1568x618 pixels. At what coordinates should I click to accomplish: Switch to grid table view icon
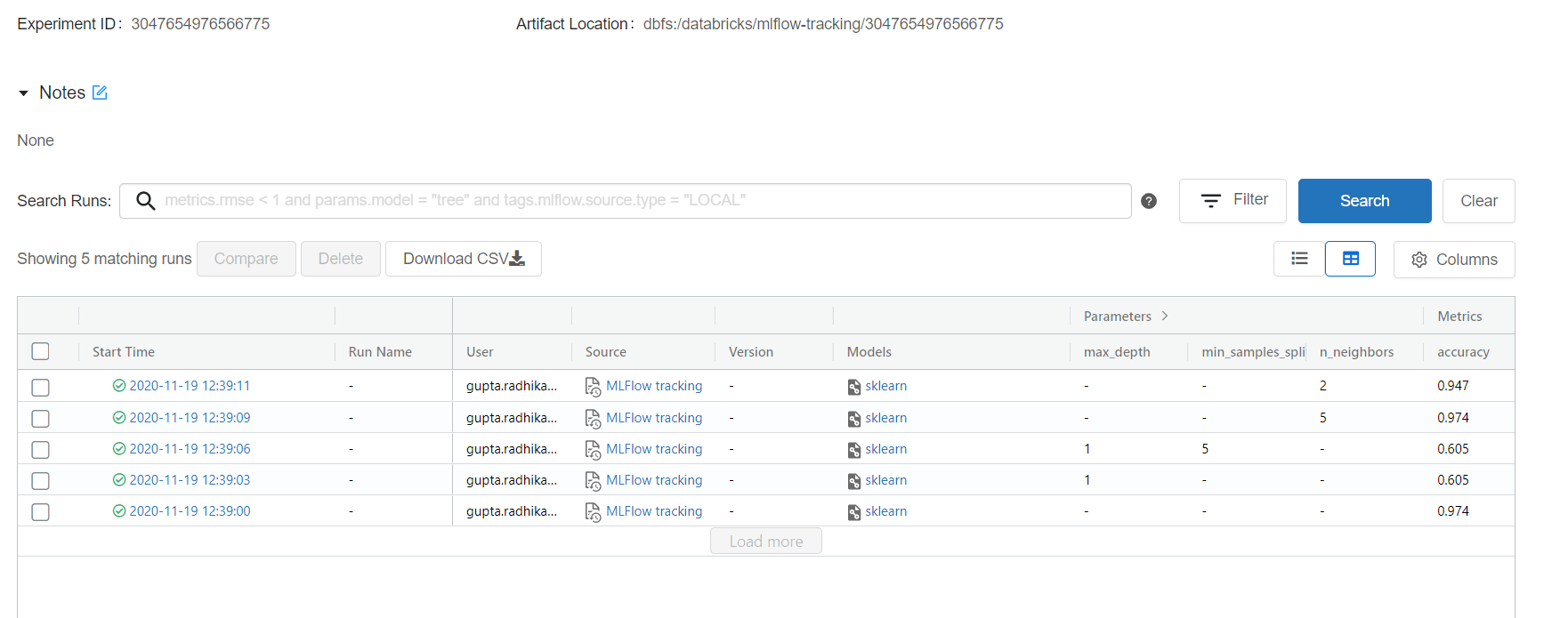1350,259
